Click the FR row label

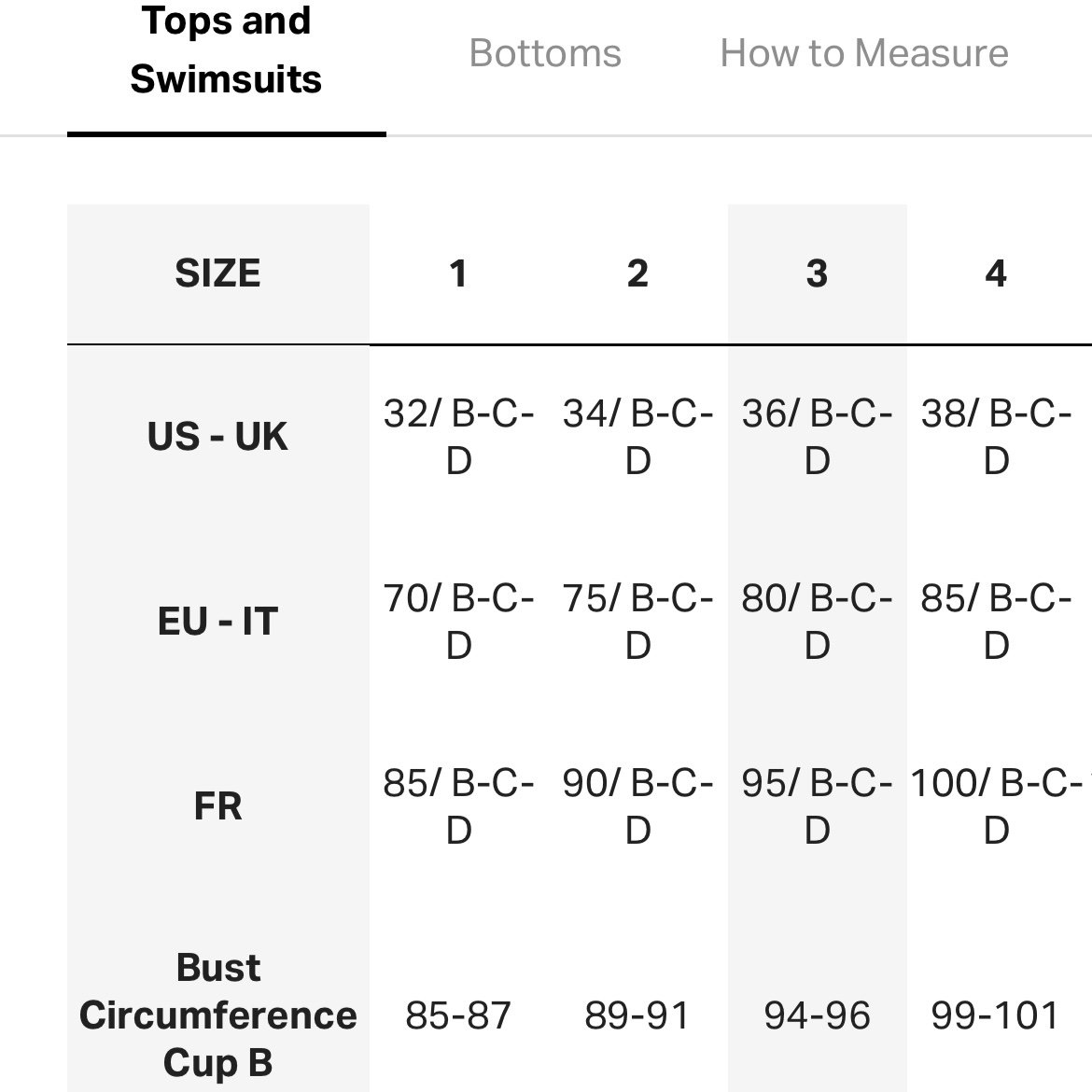pyautogui.click(x=218, y=806)
